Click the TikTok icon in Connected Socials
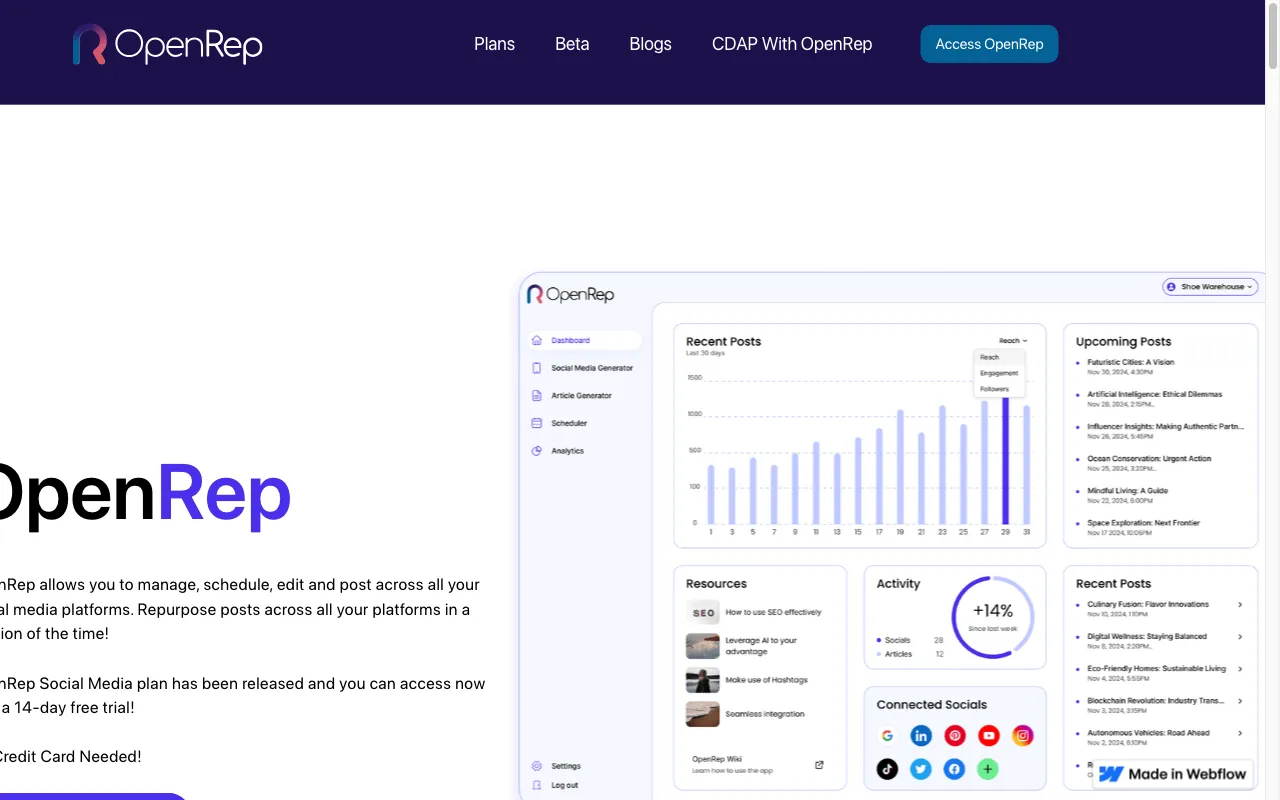Image resolution: width=1280 pixels, height=800 pixels. click(x=887, y=769)
